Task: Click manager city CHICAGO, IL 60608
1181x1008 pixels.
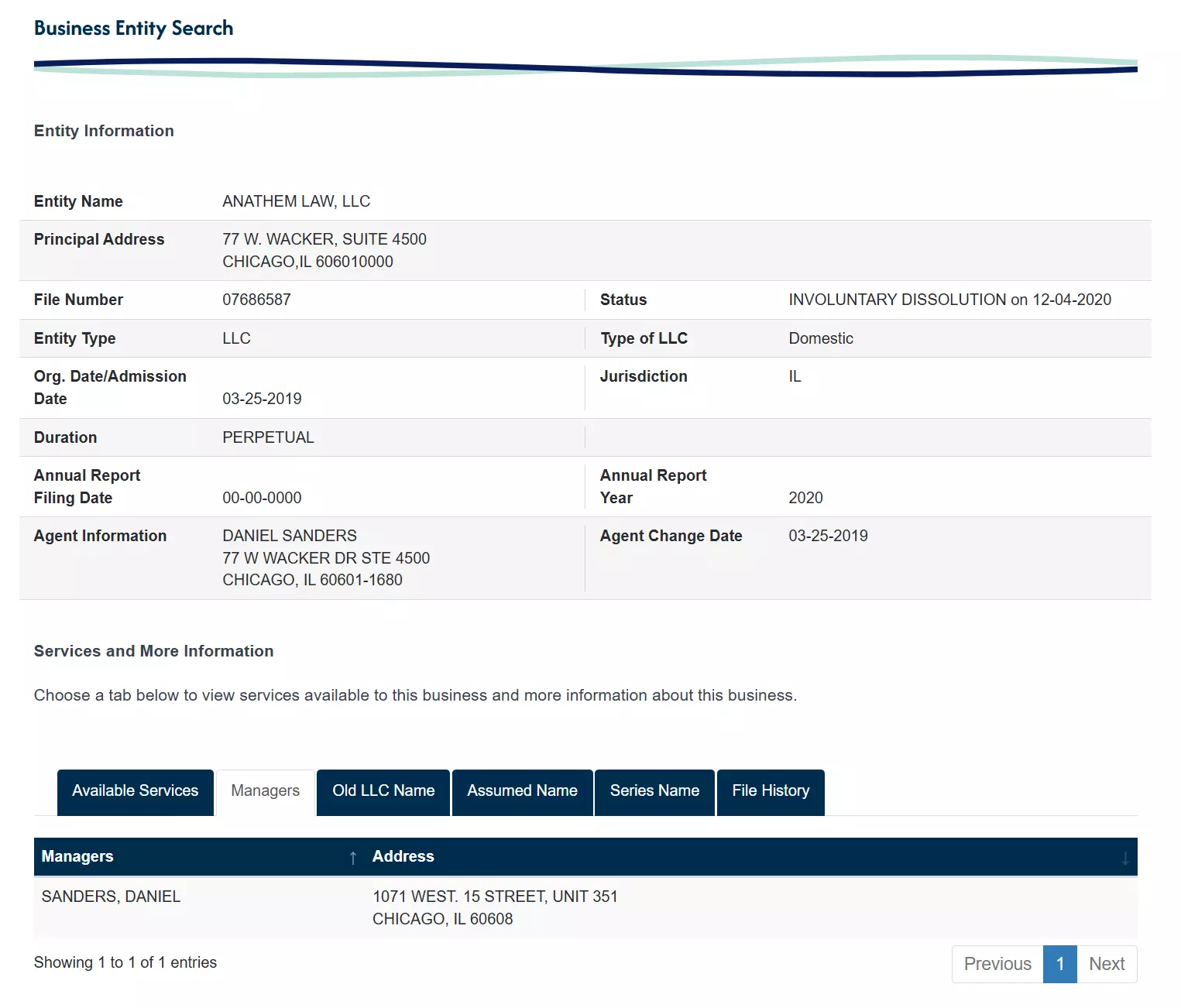Action: [x=442, y=919]
